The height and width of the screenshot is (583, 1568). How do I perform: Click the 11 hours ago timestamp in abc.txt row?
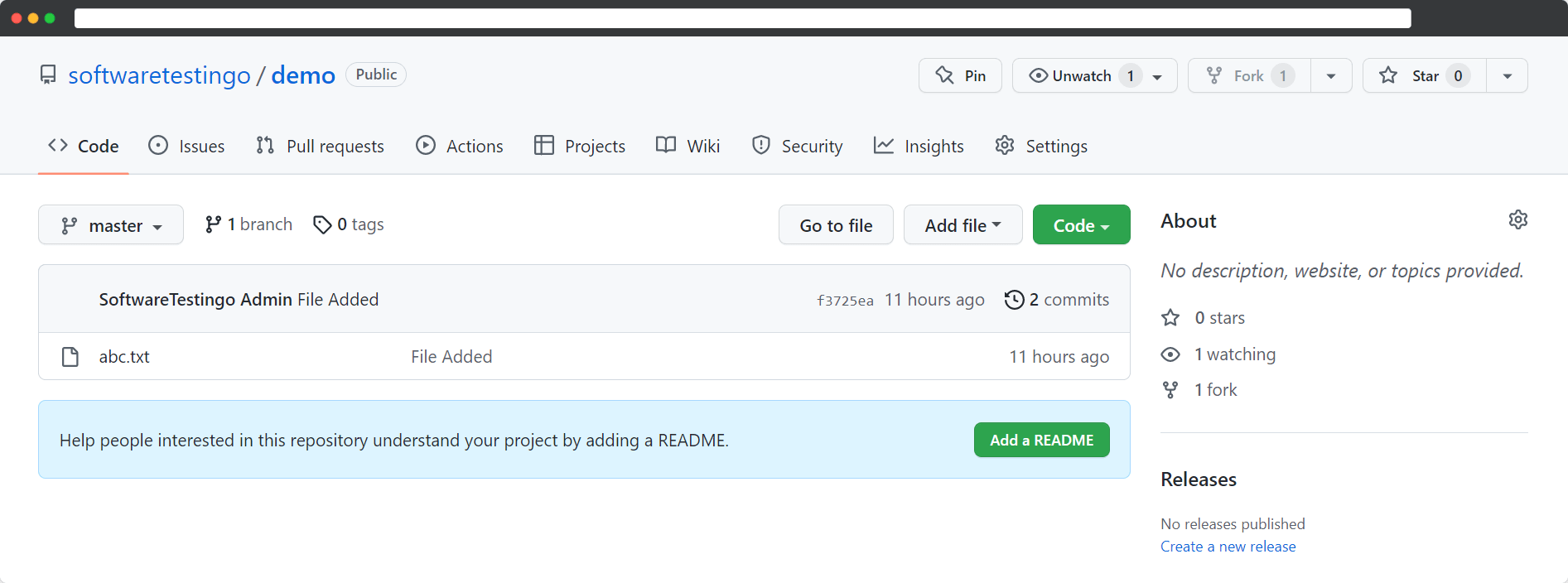(1059, 357)
